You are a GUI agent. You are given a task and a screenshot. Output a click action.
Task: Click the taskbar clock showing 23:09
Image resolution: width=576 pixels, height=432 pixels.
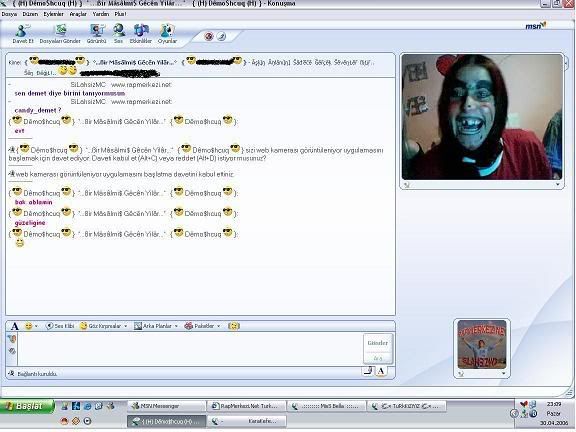(554, 404)
